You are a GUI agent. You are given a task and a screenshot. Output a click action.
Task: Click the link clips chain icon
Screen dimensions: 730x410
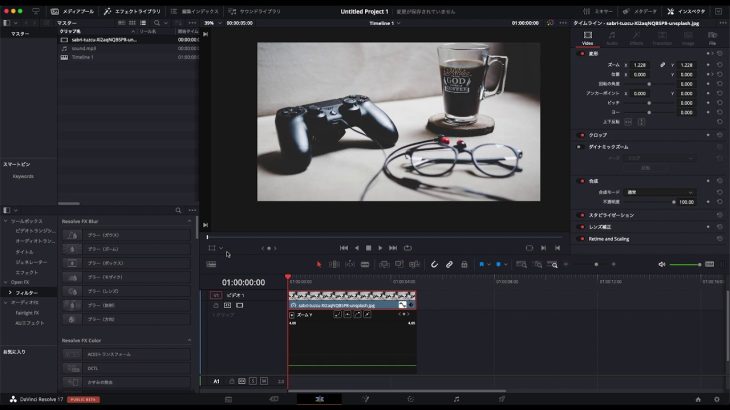(449, 264)
